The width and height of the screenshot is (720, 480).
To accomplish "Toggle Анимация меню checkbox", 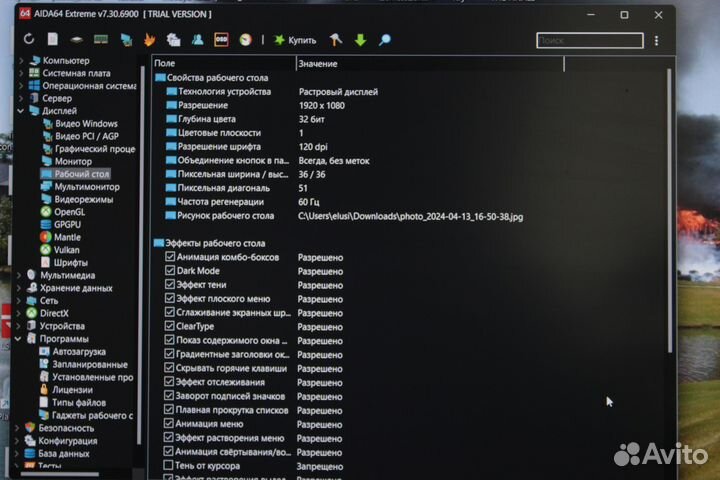I will 169,424.
